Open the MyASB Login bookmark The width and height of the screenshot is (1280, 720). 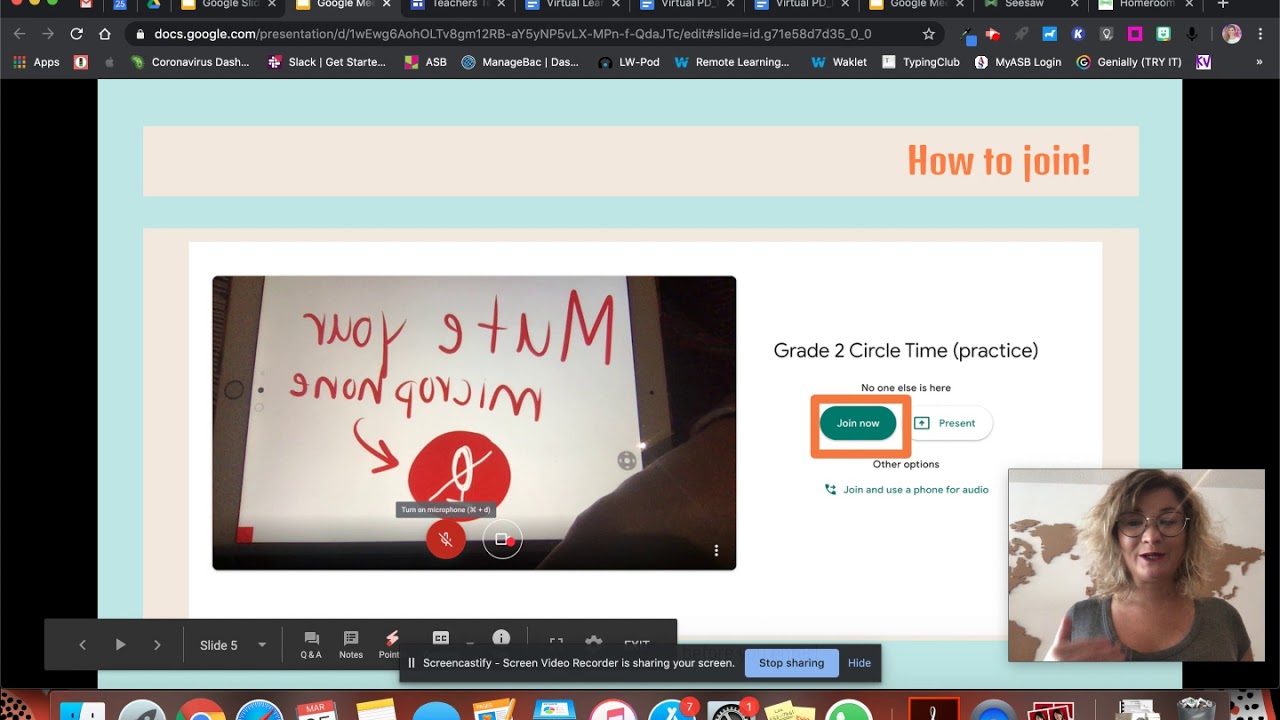point(1018,62)
